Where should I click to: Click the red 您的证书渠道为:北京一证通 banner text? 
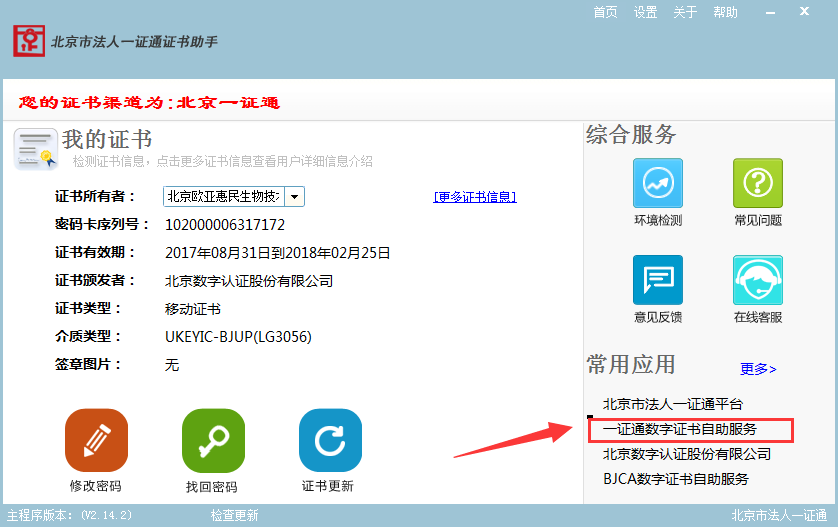pyautogui.click(x=149, y=102)
